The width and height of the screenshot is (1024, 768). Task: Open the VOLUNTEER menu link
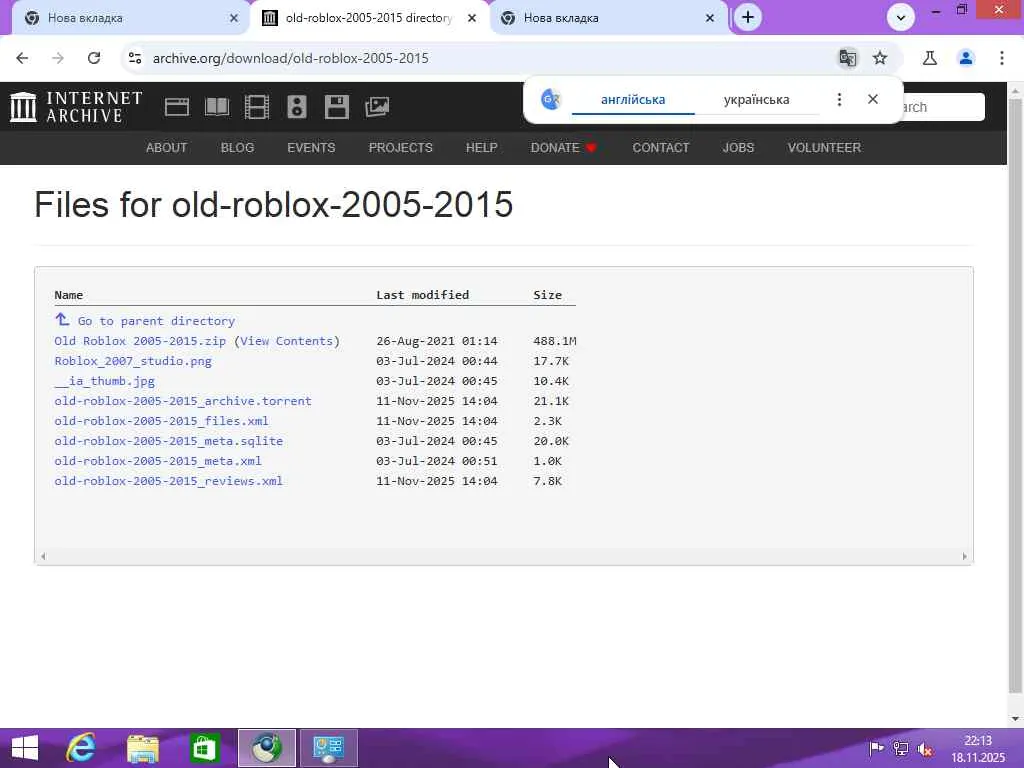824,148
